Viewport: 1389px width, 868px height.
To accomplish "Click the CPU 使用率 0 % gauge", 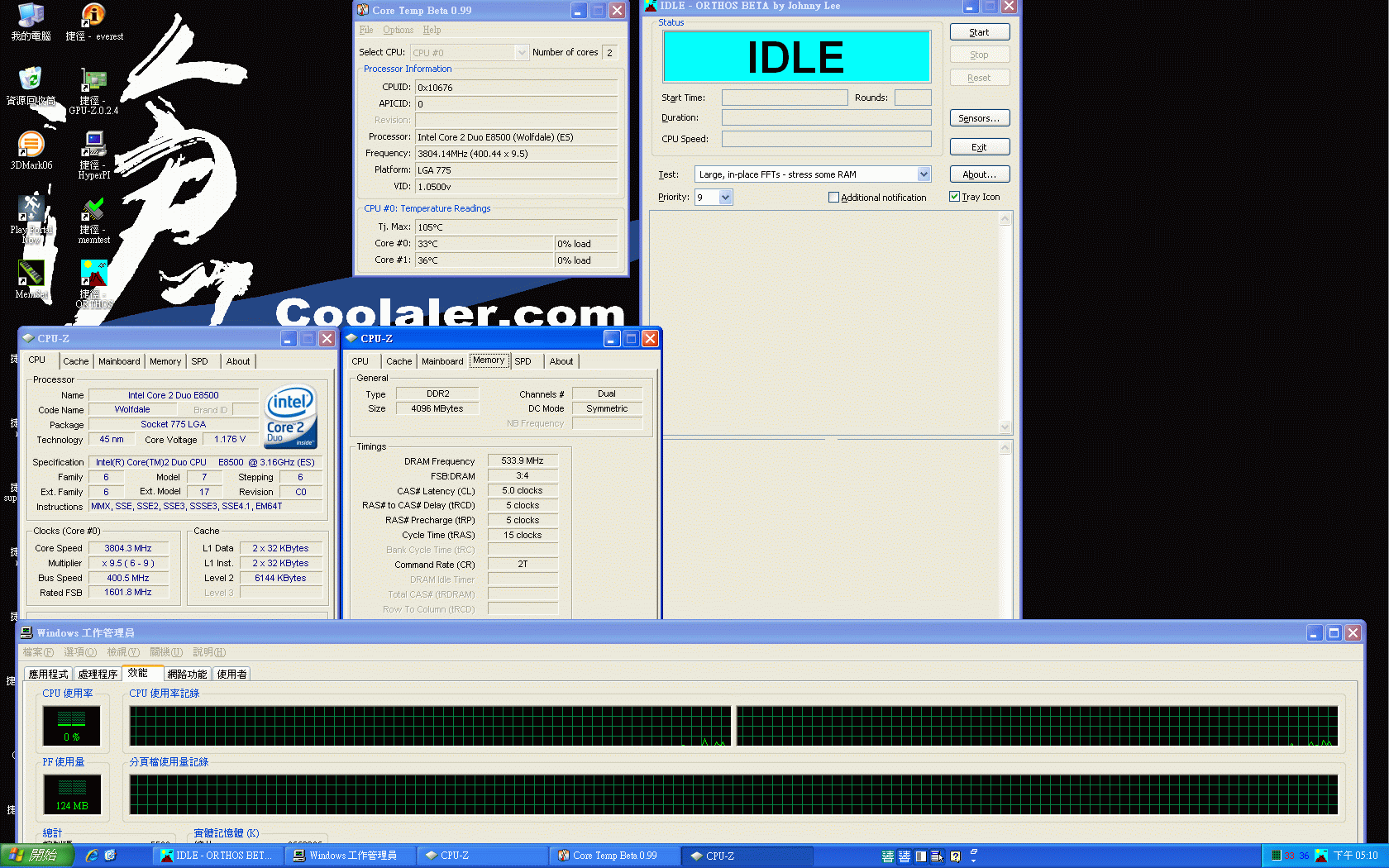I will tap(72, 726).
